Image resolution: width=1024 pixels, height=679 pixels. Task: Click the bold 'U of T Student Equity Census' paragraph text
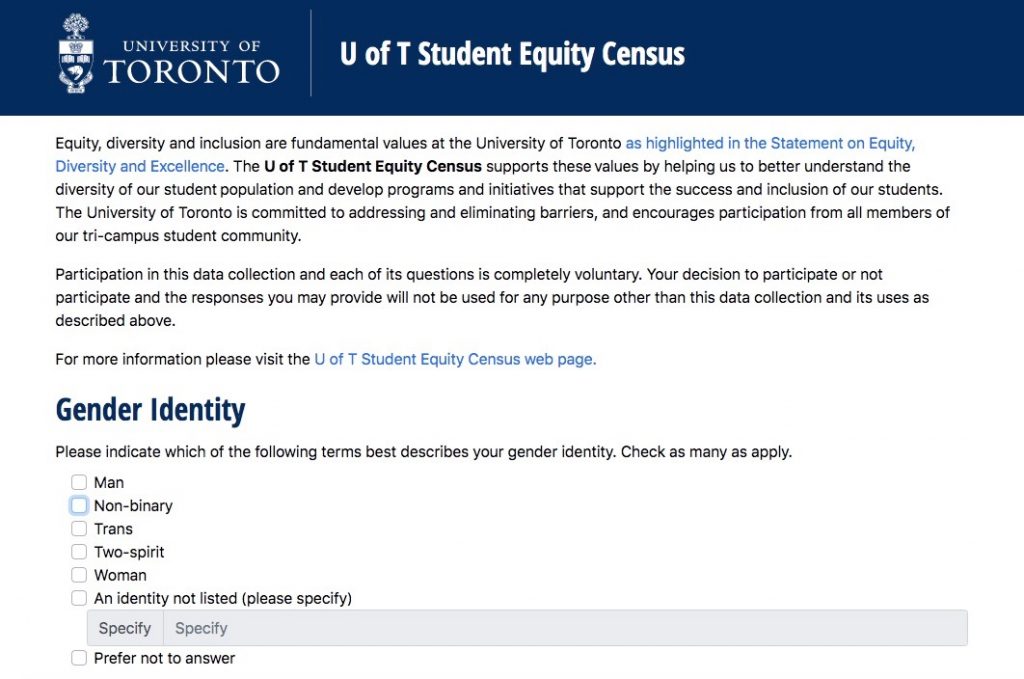point(373,166)
